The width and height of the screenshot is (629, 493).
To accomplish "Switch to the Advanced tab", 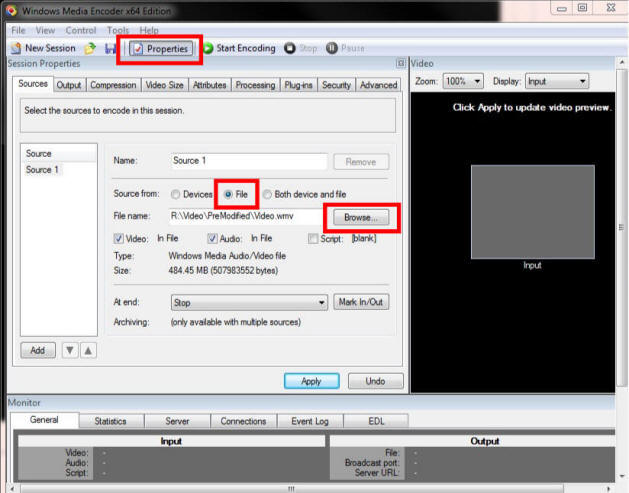I will 378,85.
